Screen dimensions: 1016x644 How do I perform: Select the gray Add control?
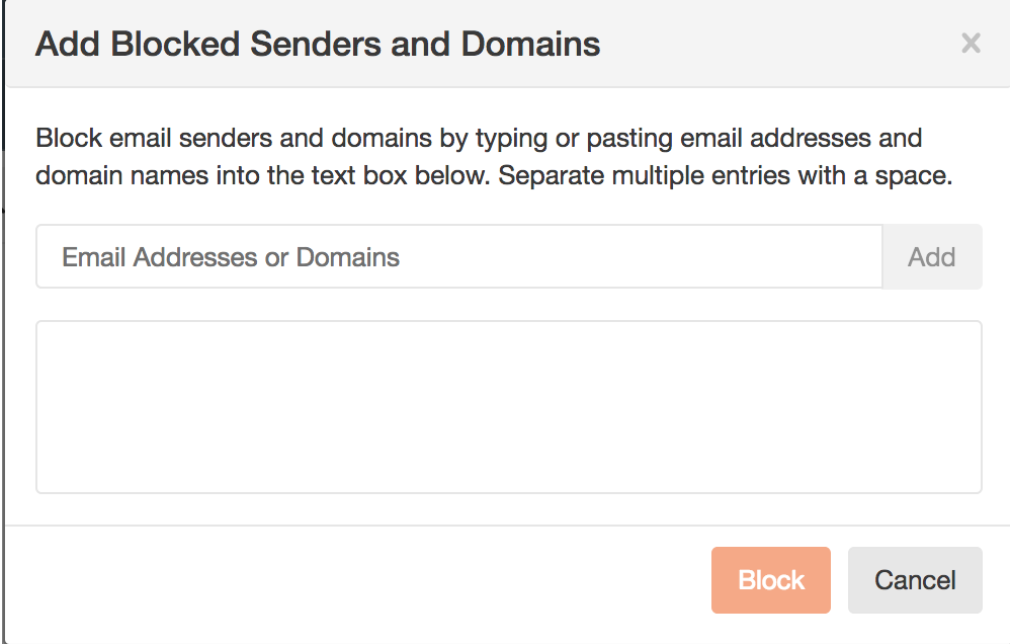932,257
